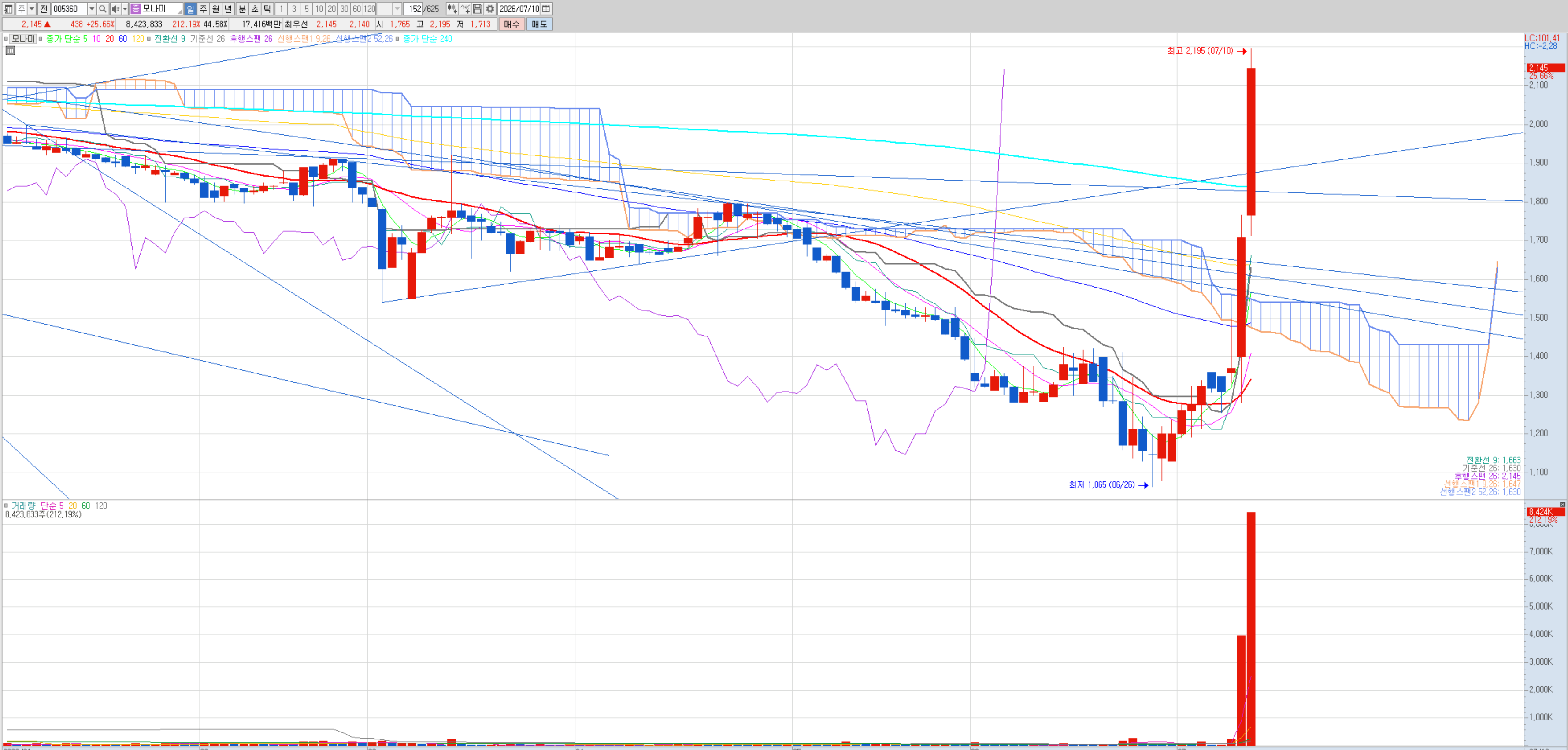Screen dimensions: 1568x750
Task: Click the red 20 moving average legend
Action: tap(110, 38)
